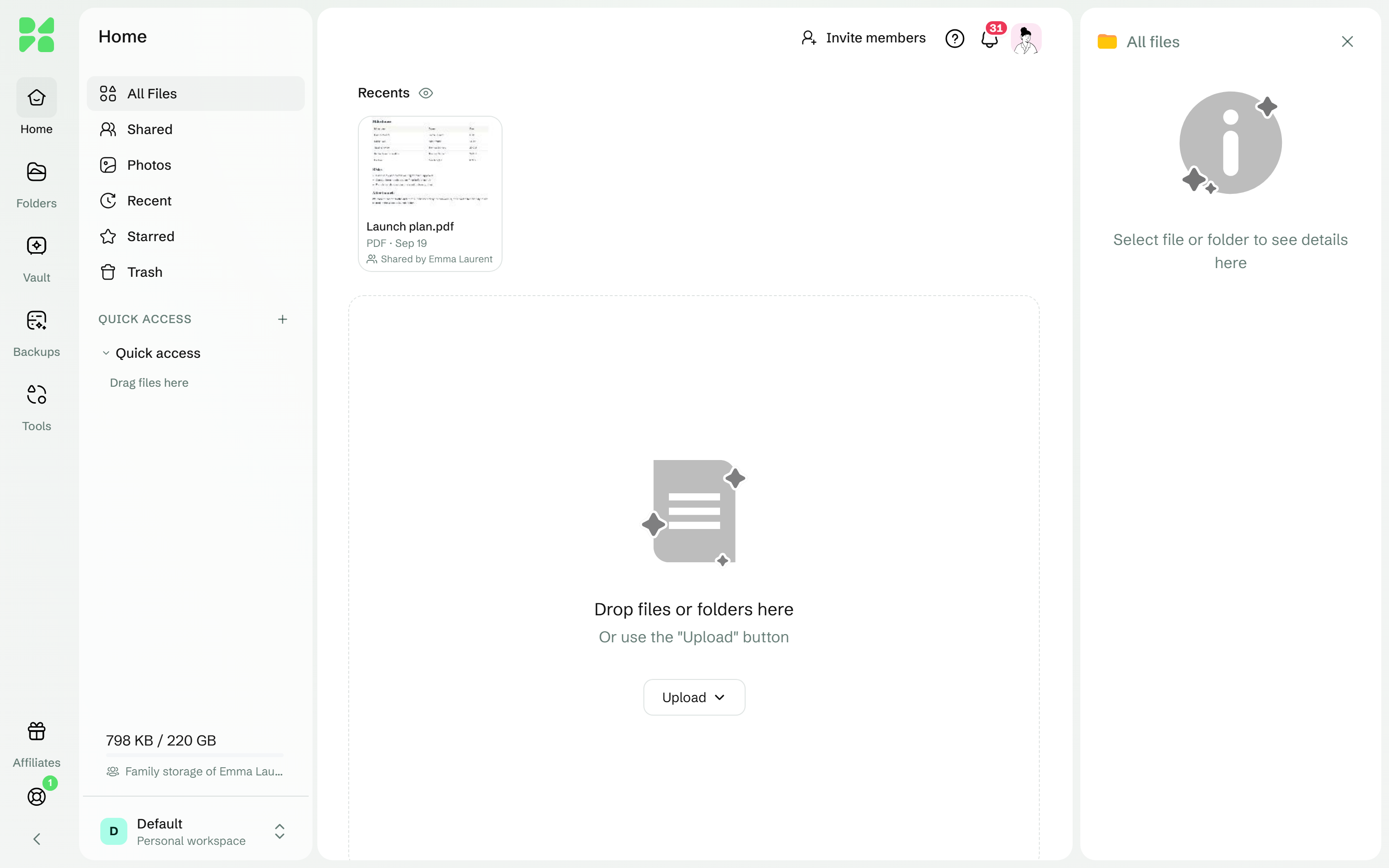This screenshot has height=868, width=1389.
Task: Click "Drop files or folders here" text
Action: click(694, 609)
